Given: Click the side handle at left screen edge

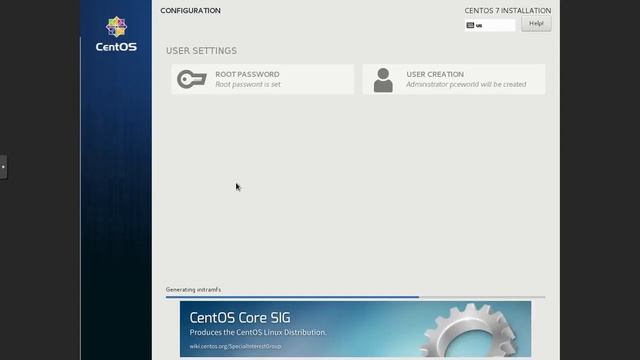Looking at the screenshot, I should click(3, 167).
